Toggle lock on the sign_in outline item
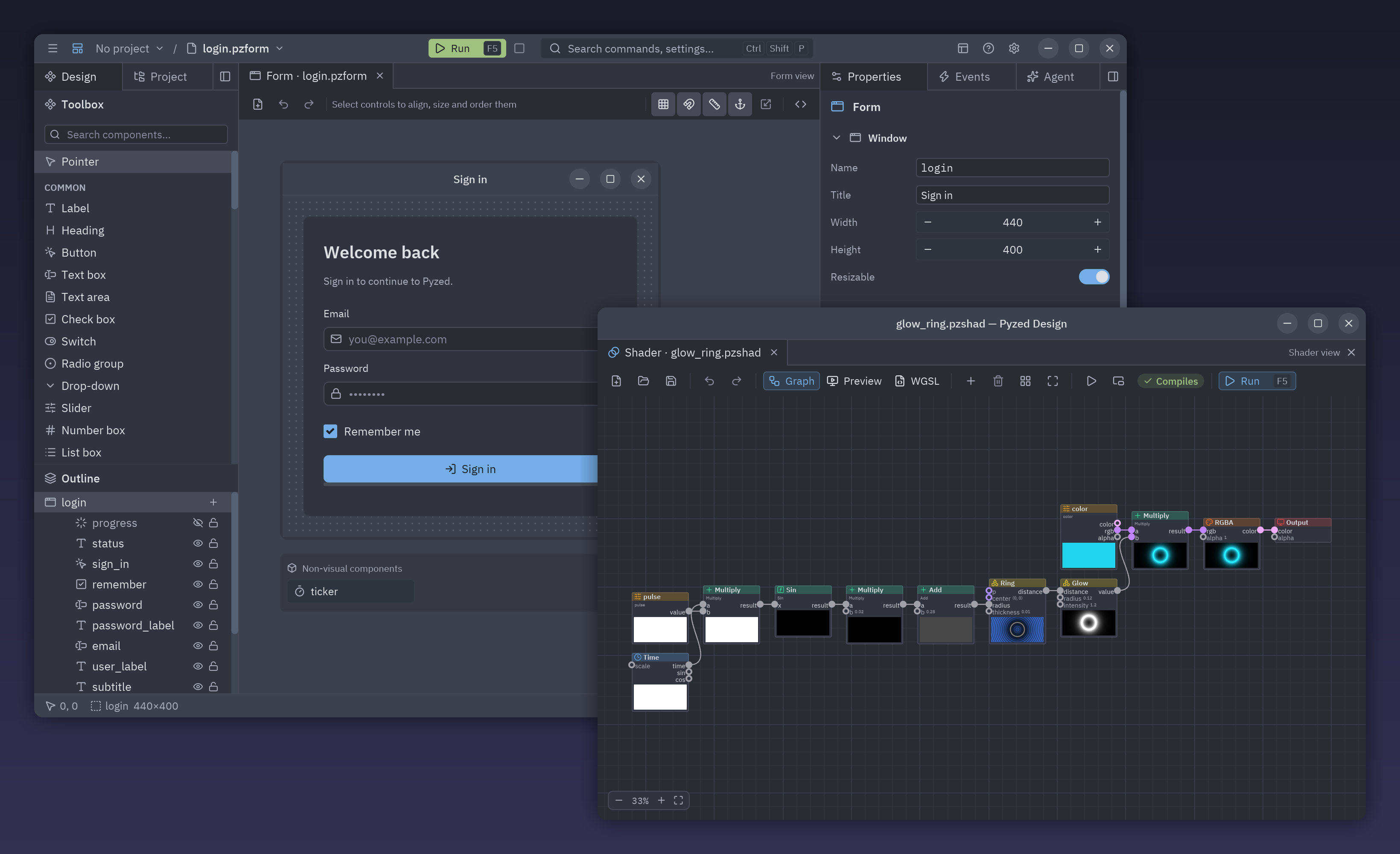The height and width of the screenshot is (854, 1400). [214, 564]
